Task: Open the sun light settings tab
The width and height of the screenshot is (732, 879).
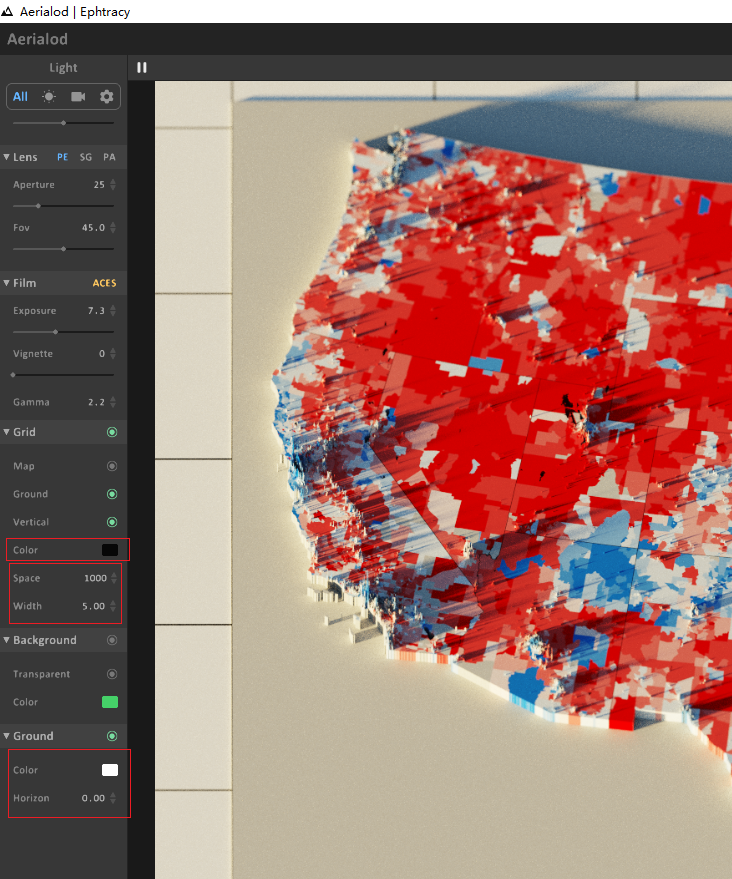Action: point(49,97)
